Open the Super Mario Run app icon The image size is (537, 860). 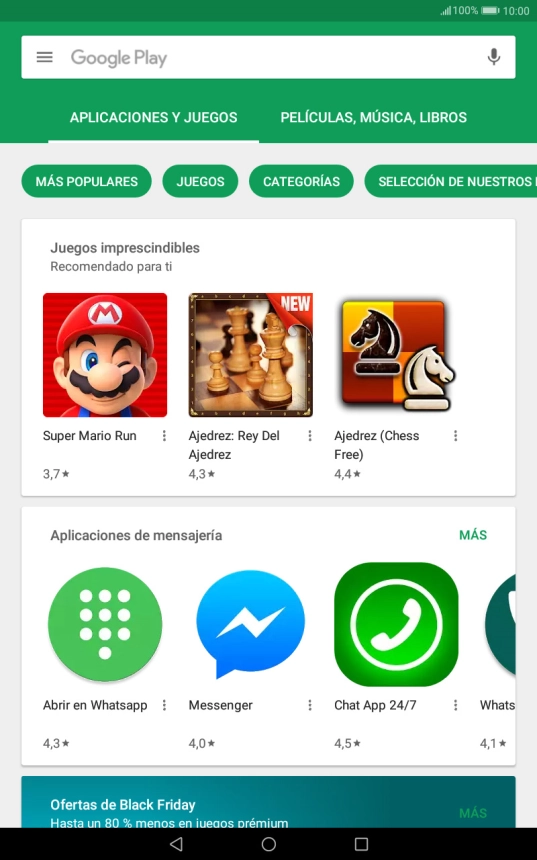pyautogui.click(x=105, y=355)
